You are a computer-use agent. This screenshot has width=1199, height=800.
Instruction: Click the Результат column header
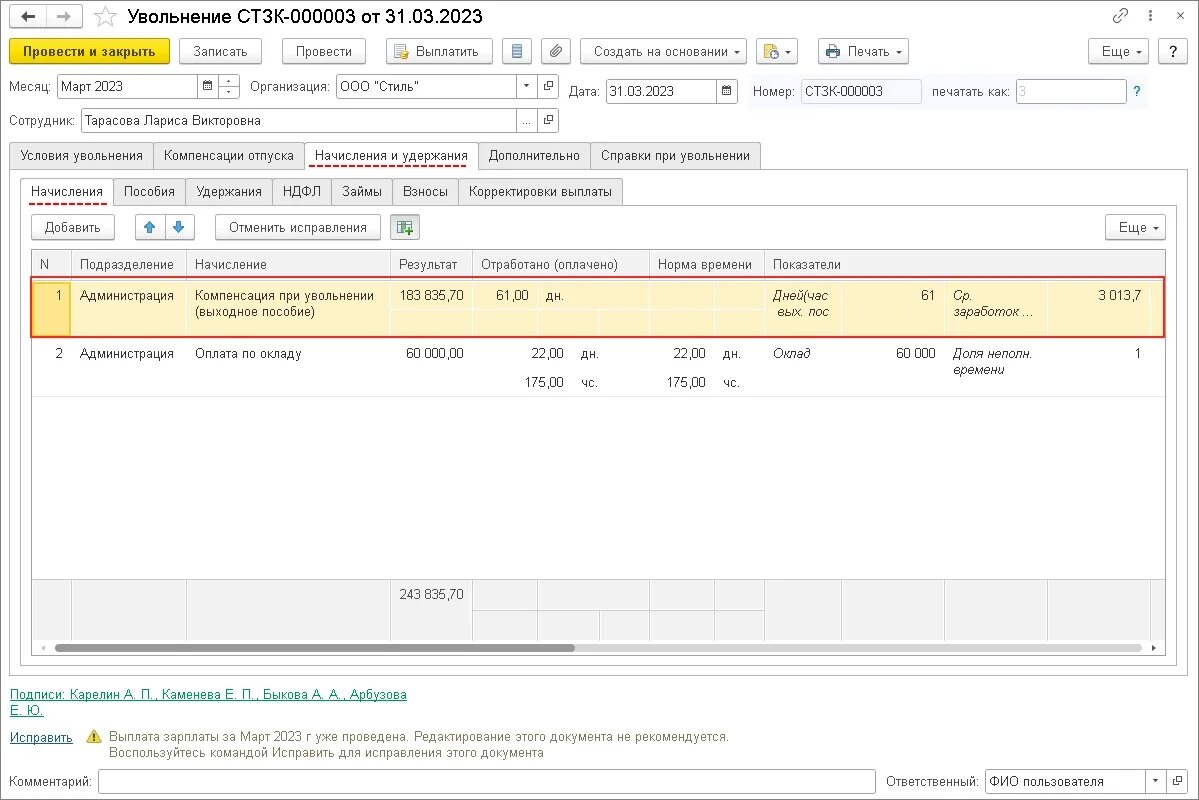pyautogui.click(x=431, y=264)
